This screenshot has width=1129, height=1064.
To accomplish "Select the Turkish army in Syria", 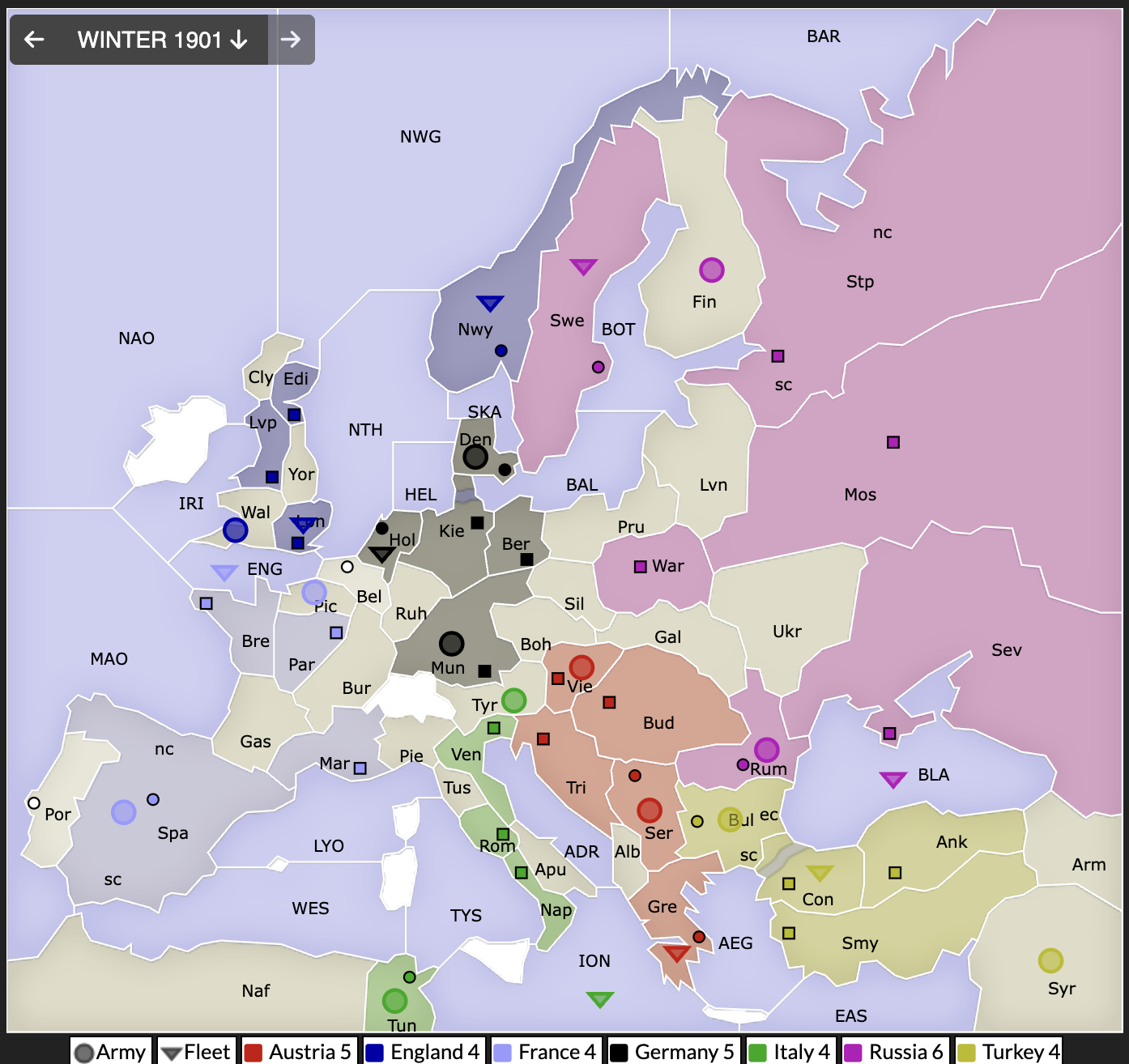I will point(1050,960).
